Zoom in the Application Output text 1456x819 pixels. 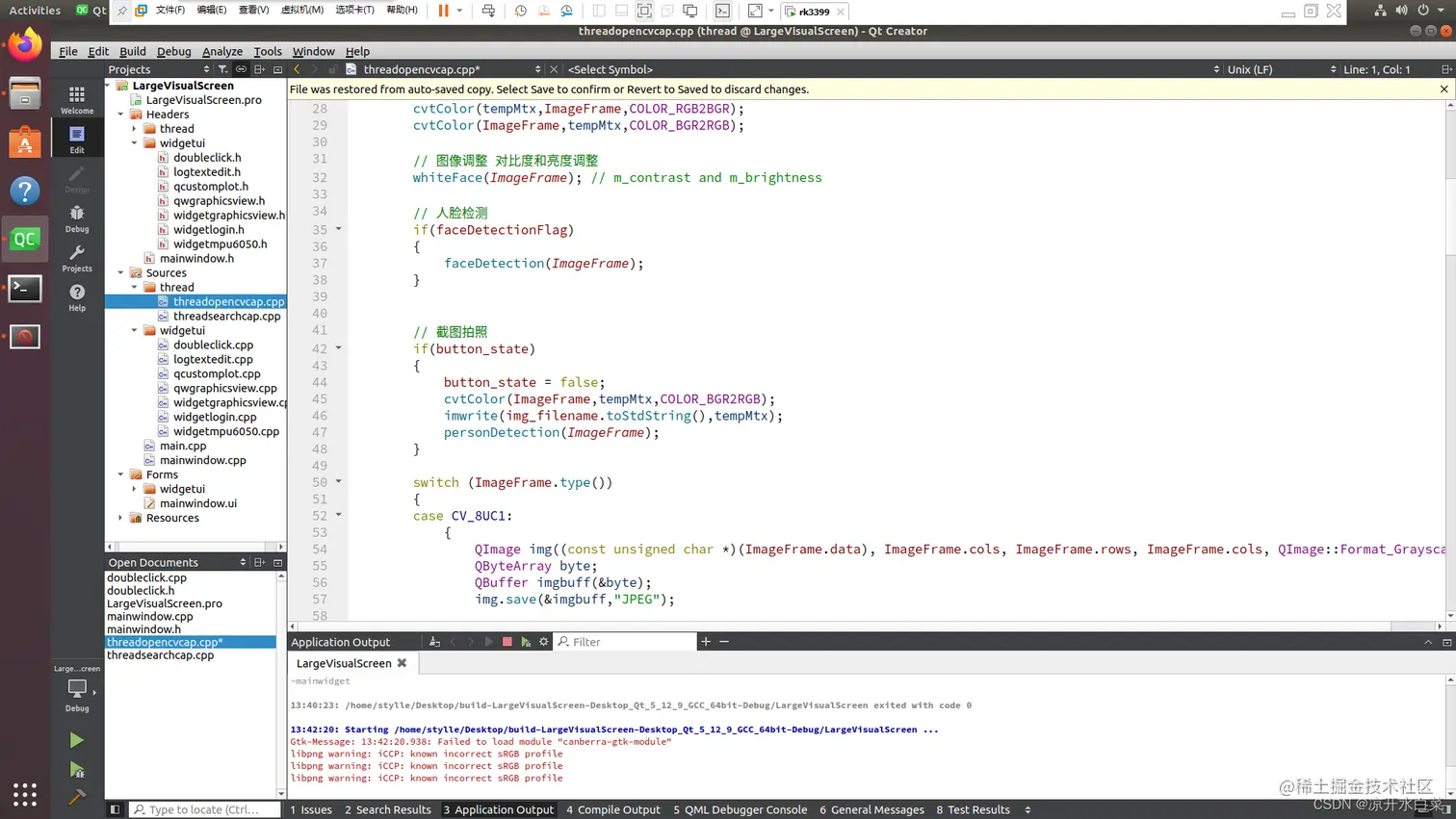706,642
